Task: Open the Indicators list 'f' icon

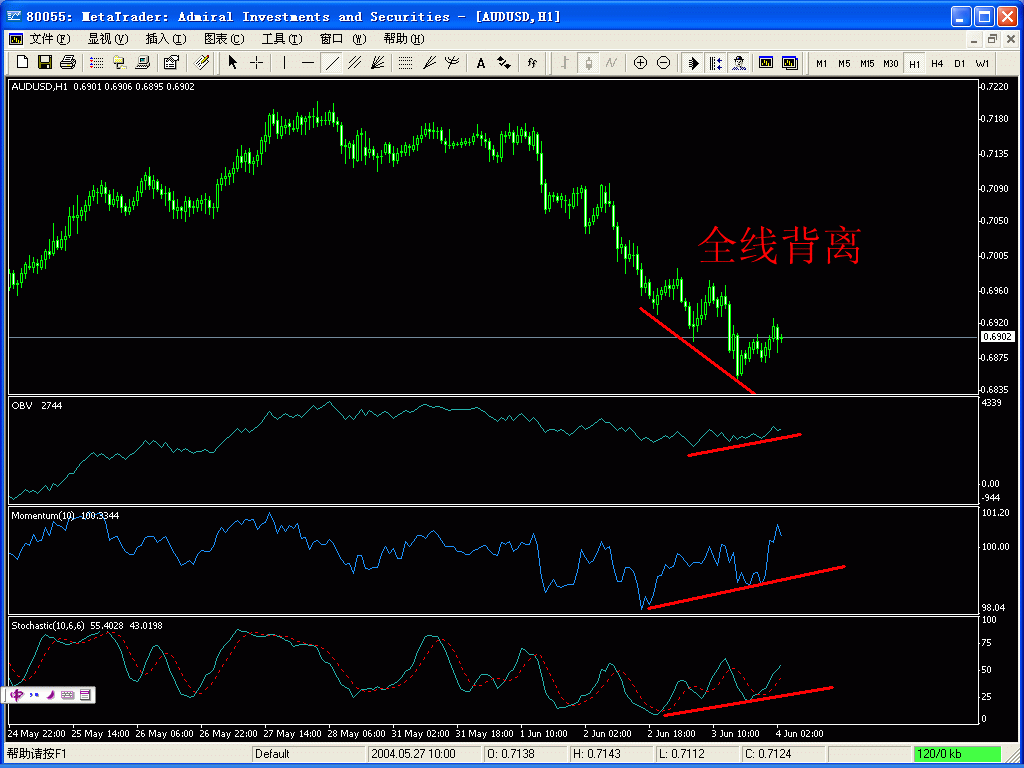Action: tap(532, 63)
